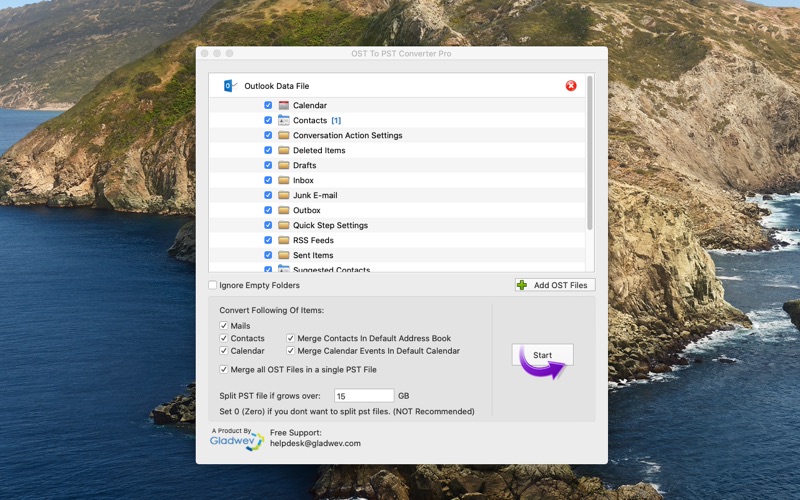This screenshot has height=500, width=800.
Task: Click the Junk E-mail folder icon
Action: click(284, 195)
